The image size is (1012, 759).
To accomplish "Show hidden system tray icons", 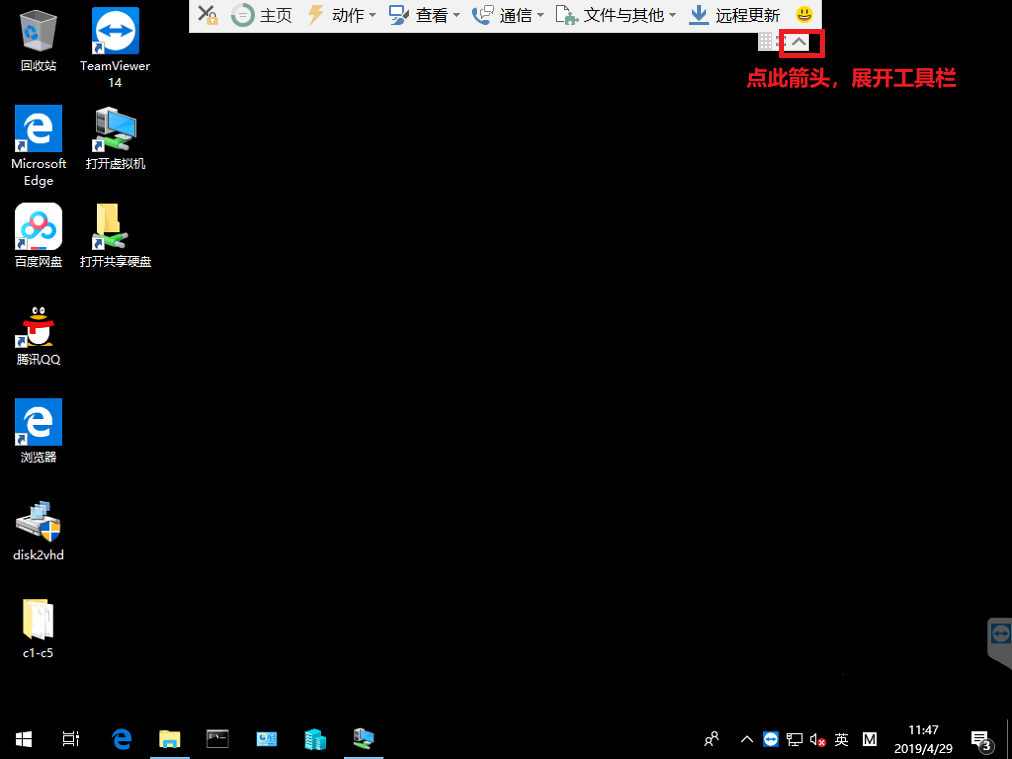I will [747, 739].
